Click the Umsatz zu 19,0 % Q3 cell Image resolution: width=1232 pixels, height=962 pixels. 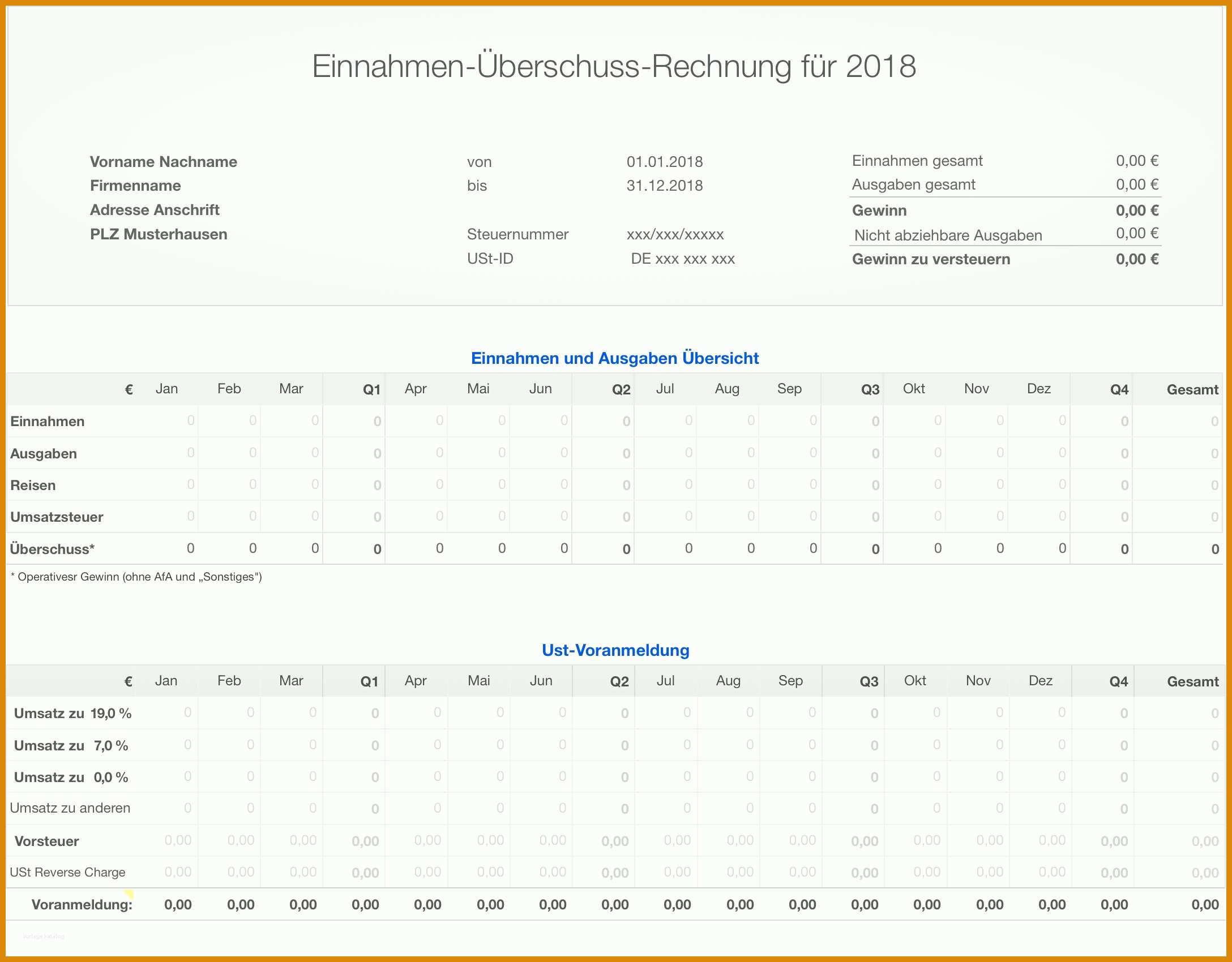[853, 713]
